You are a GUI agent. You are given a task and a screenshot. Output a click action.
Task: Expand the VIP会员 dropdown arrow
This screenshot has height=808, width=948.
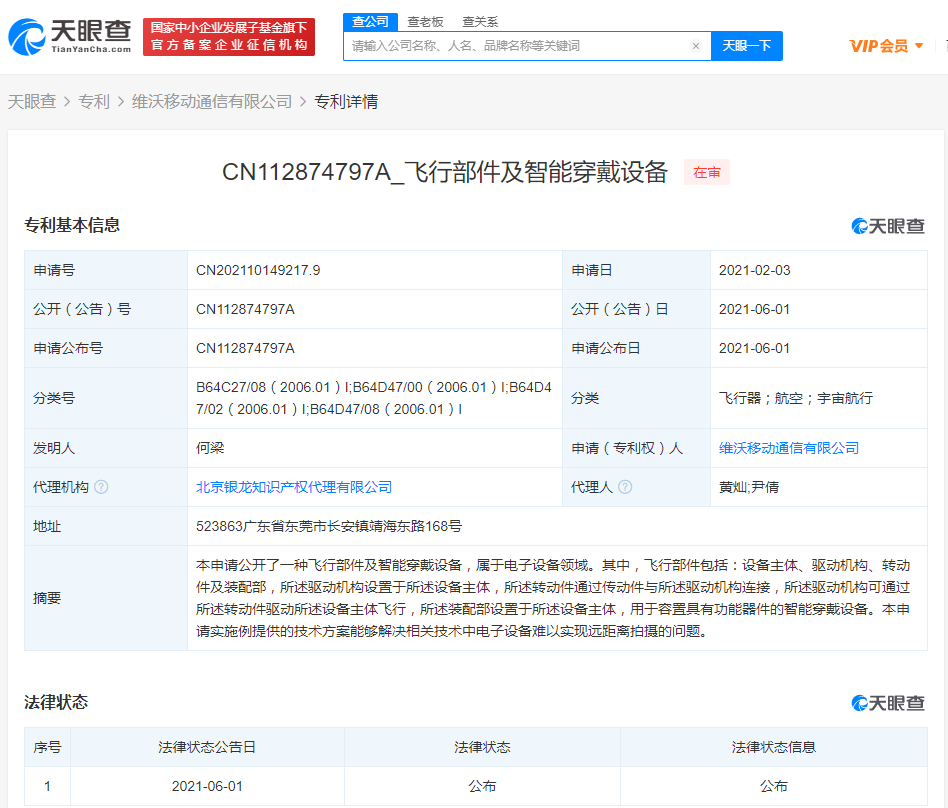coord(919,46)
